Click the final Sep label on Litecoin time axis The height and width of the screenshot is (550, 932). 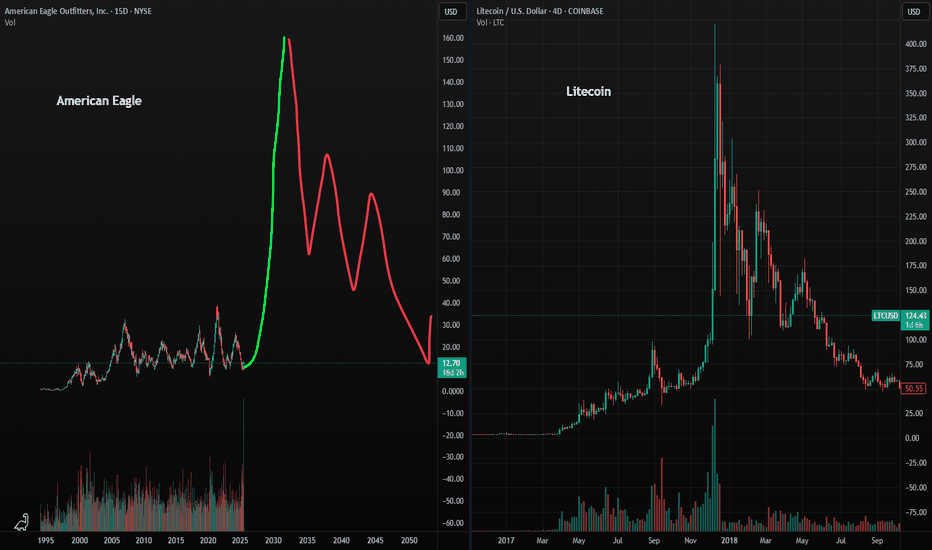[877, 540]
